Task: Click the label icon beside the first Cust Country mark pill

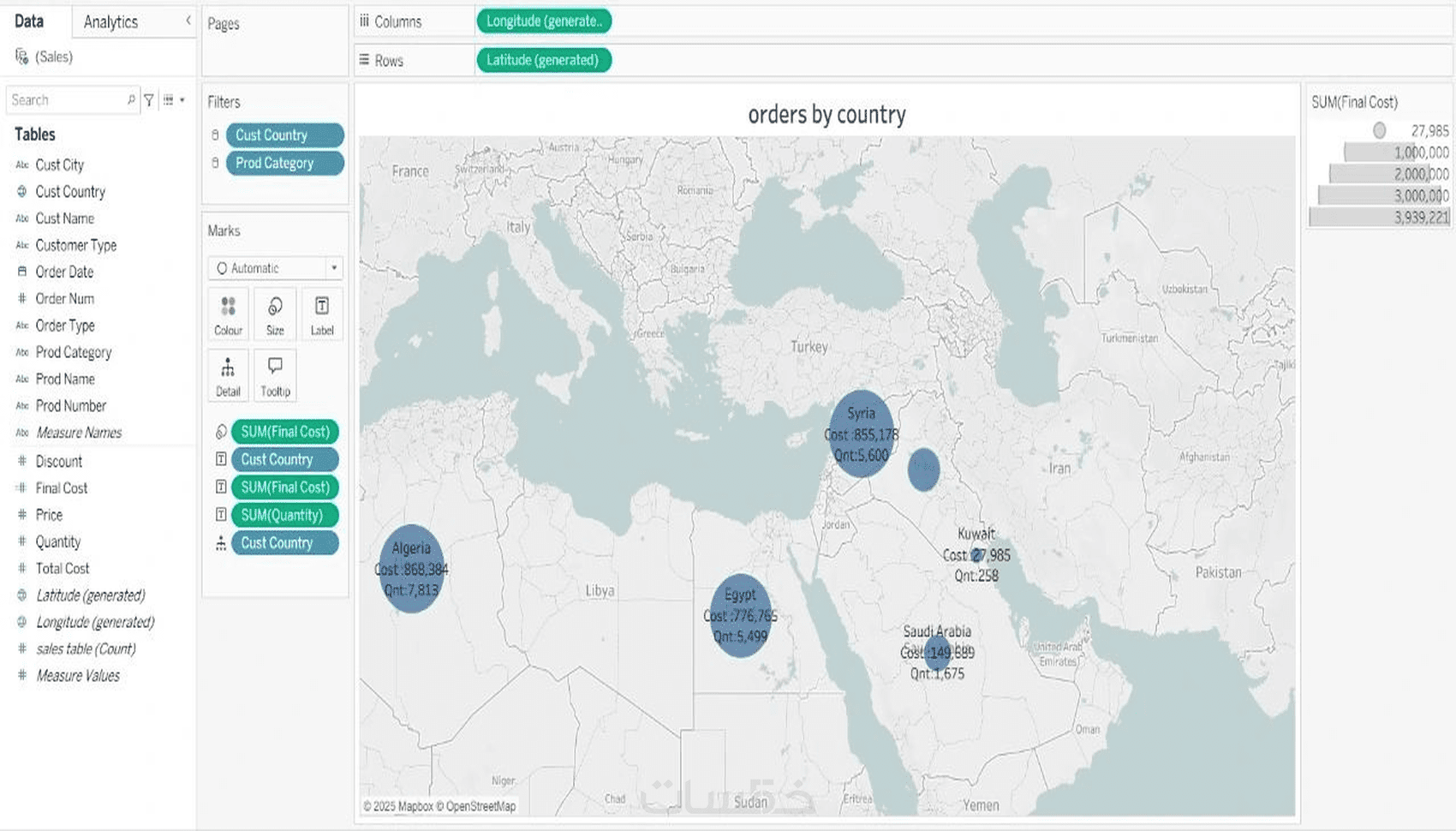Action: coord(221,459)
